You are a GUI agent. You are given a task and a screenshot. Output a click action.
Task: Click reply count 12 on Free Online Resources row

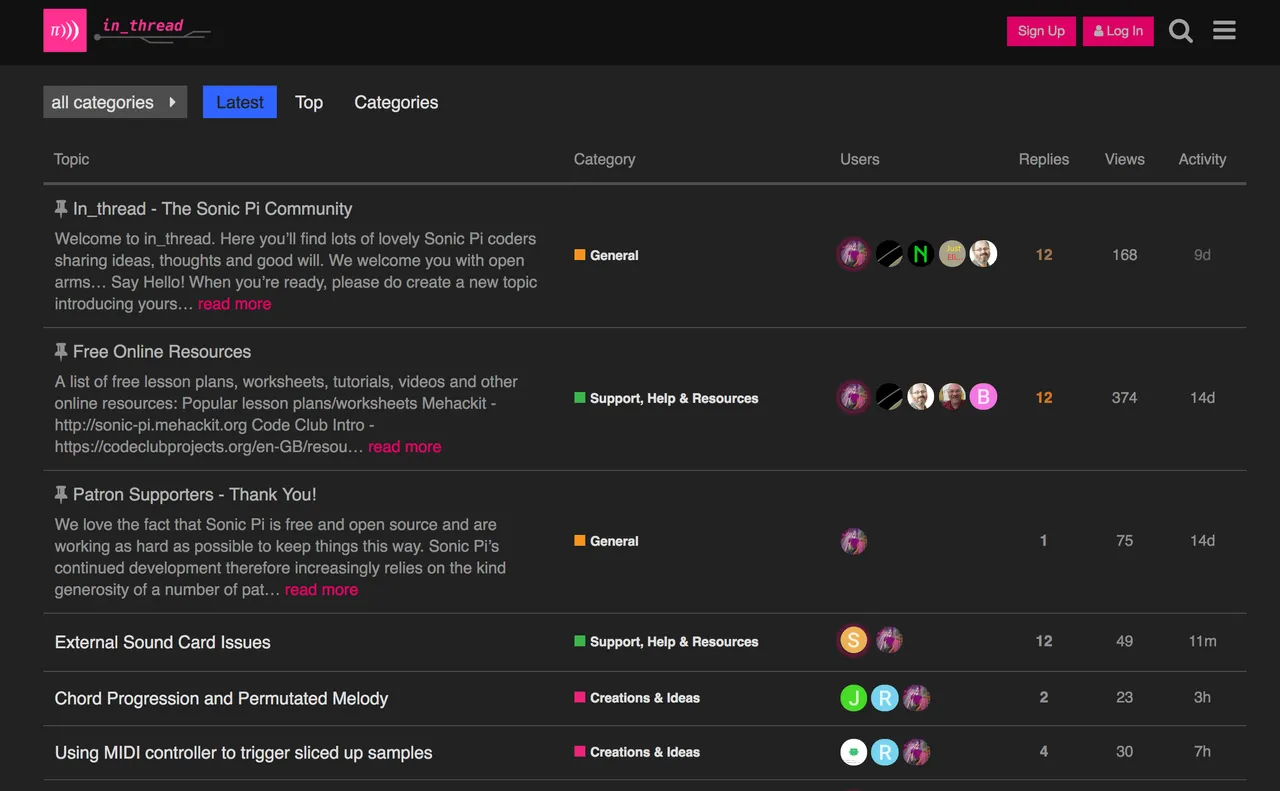(x=1044, y=398)
